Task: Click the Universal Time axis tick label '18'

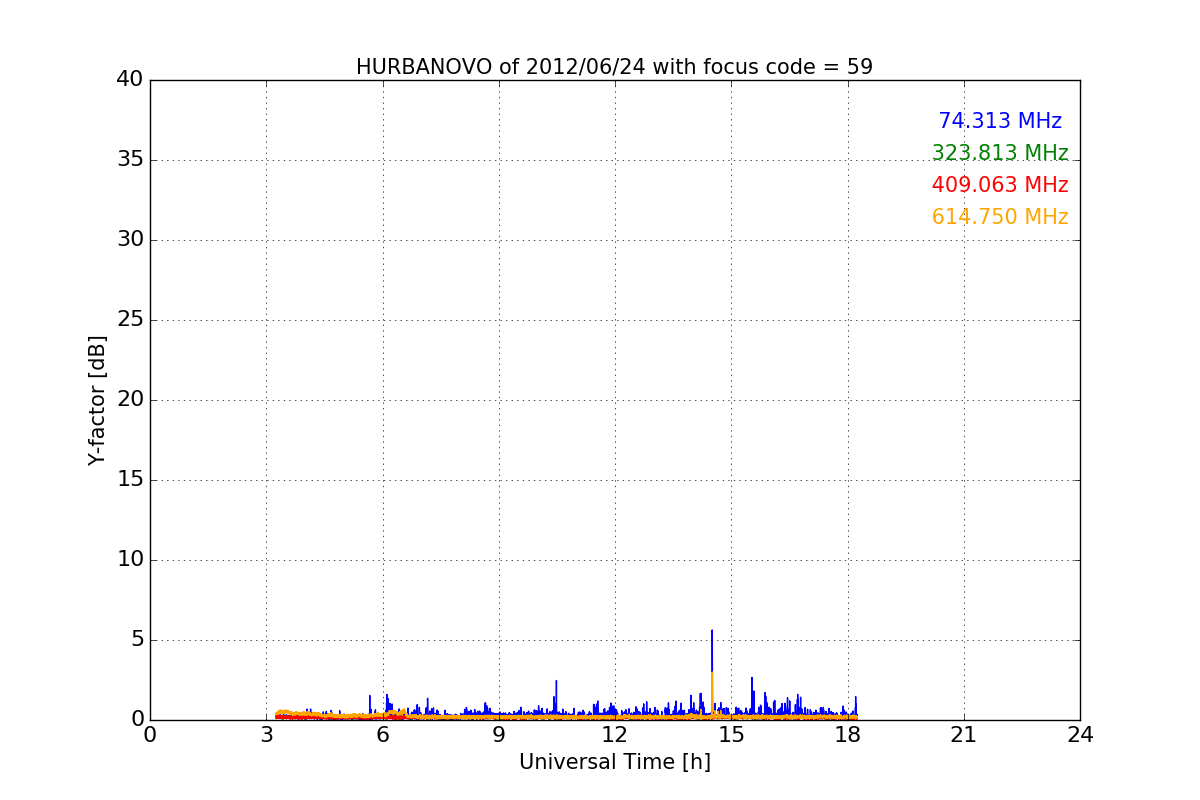Action: tap(848, 735)
